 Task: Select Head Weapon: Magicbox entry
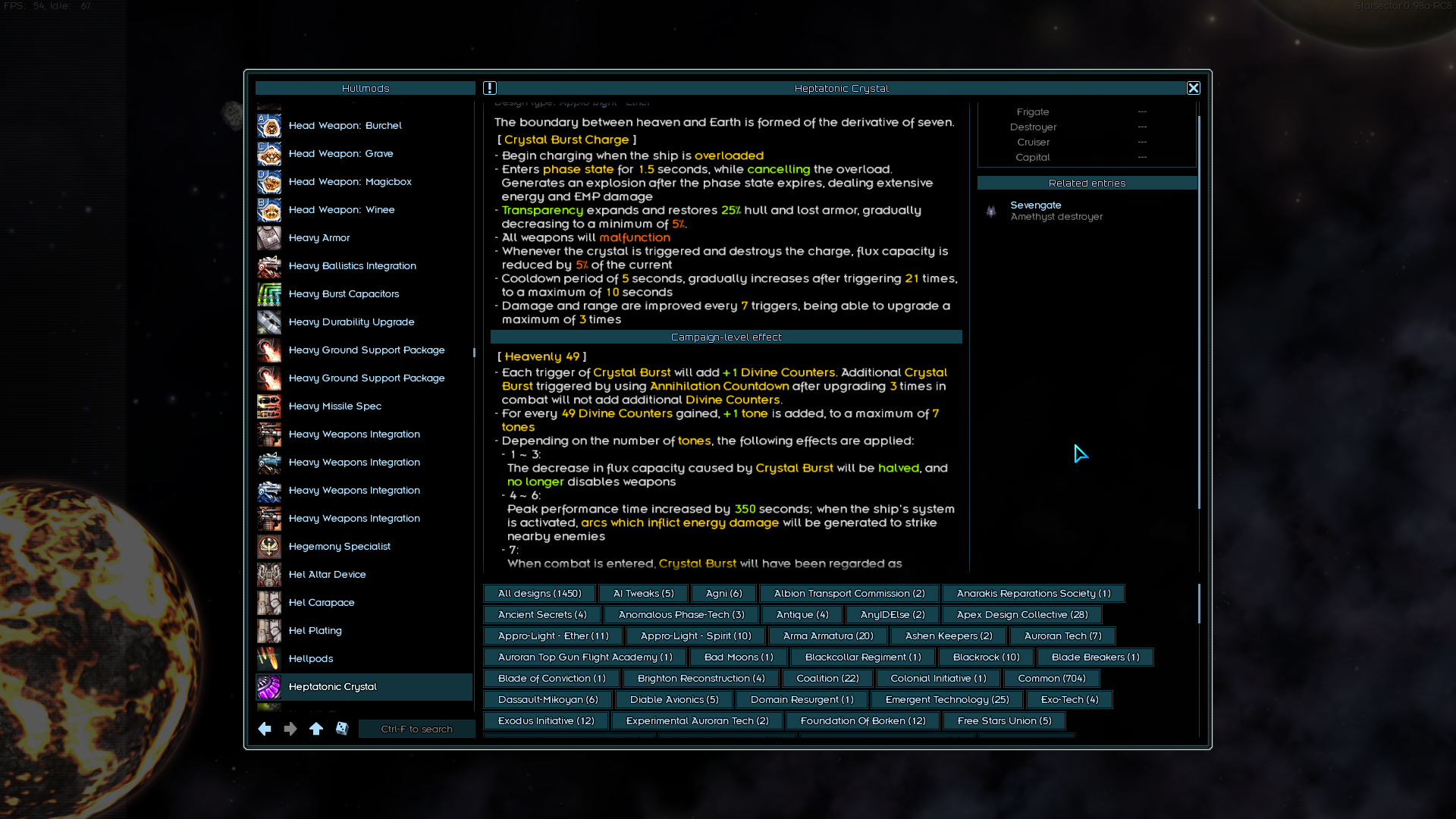pyautogui.click(x=350, y=182)
